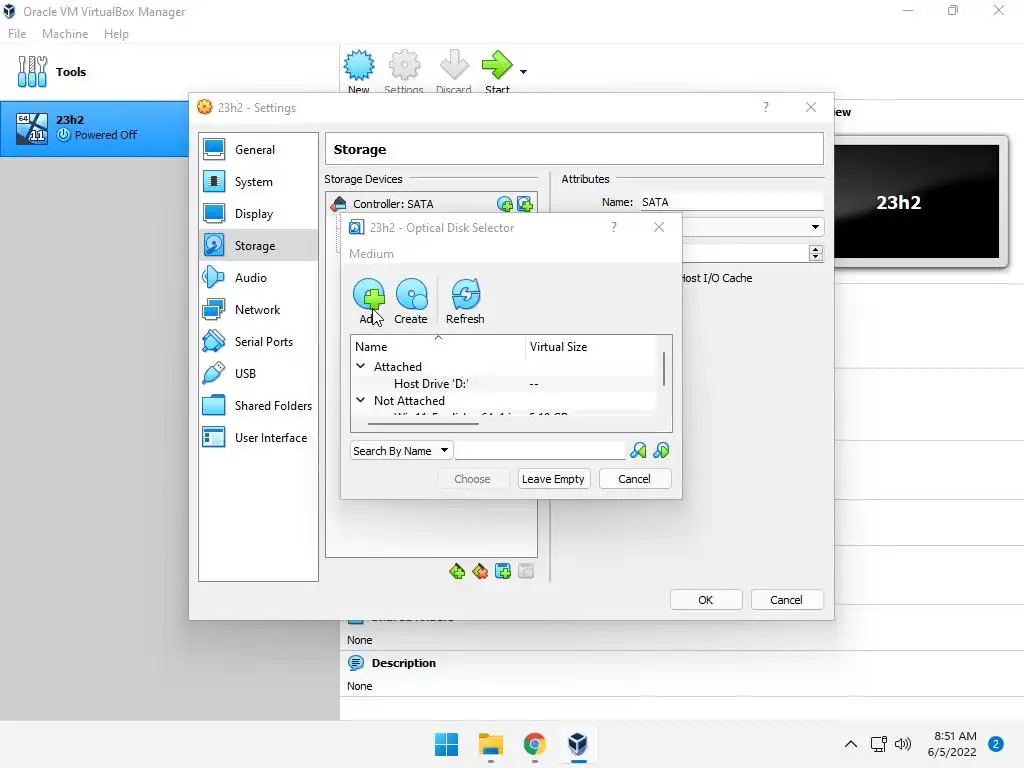Click VirtualBox taskbar icon
Screen dimensions: 1024x768
578,744
